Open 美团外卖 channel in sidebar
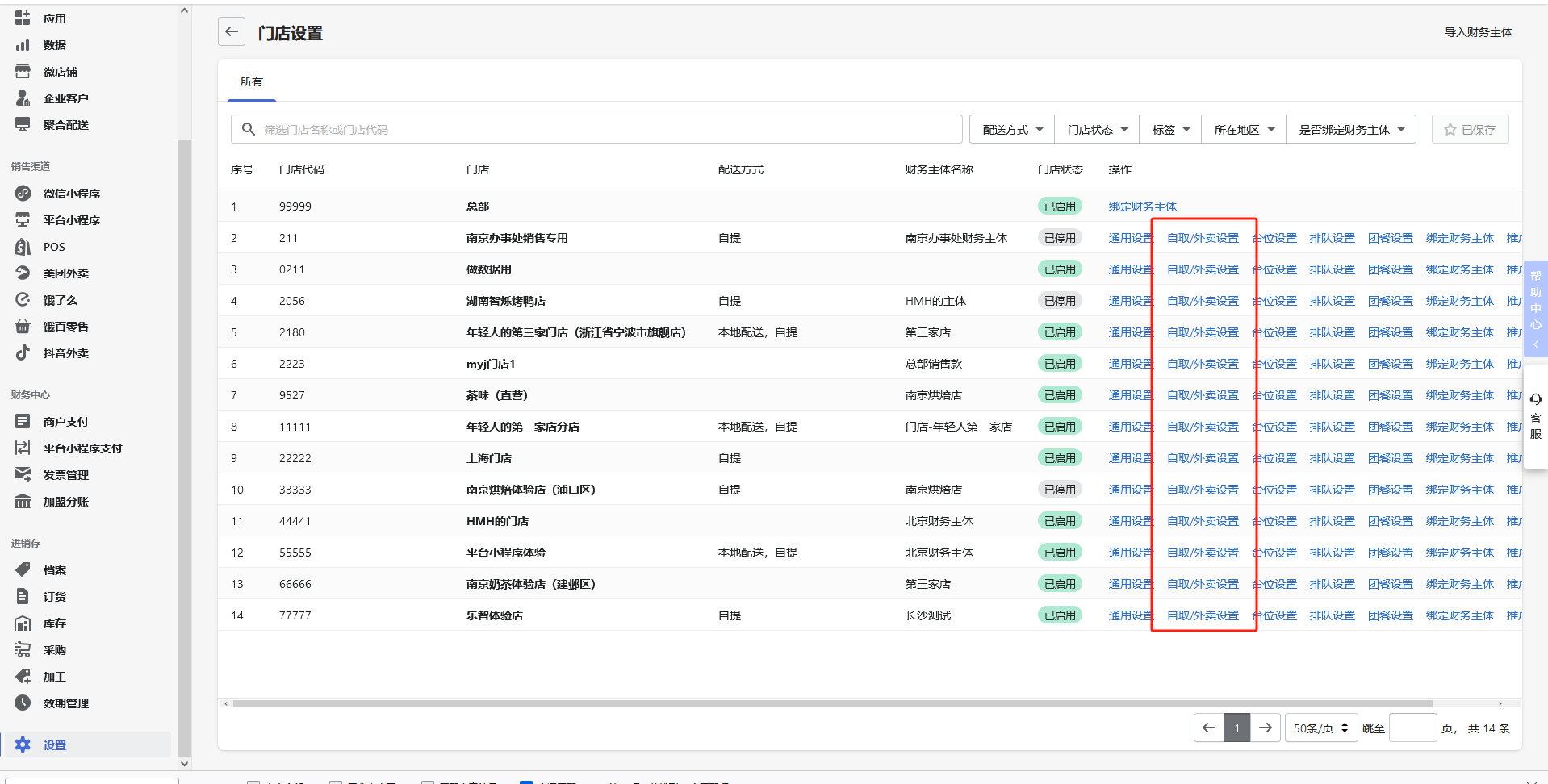 [65, 273]
